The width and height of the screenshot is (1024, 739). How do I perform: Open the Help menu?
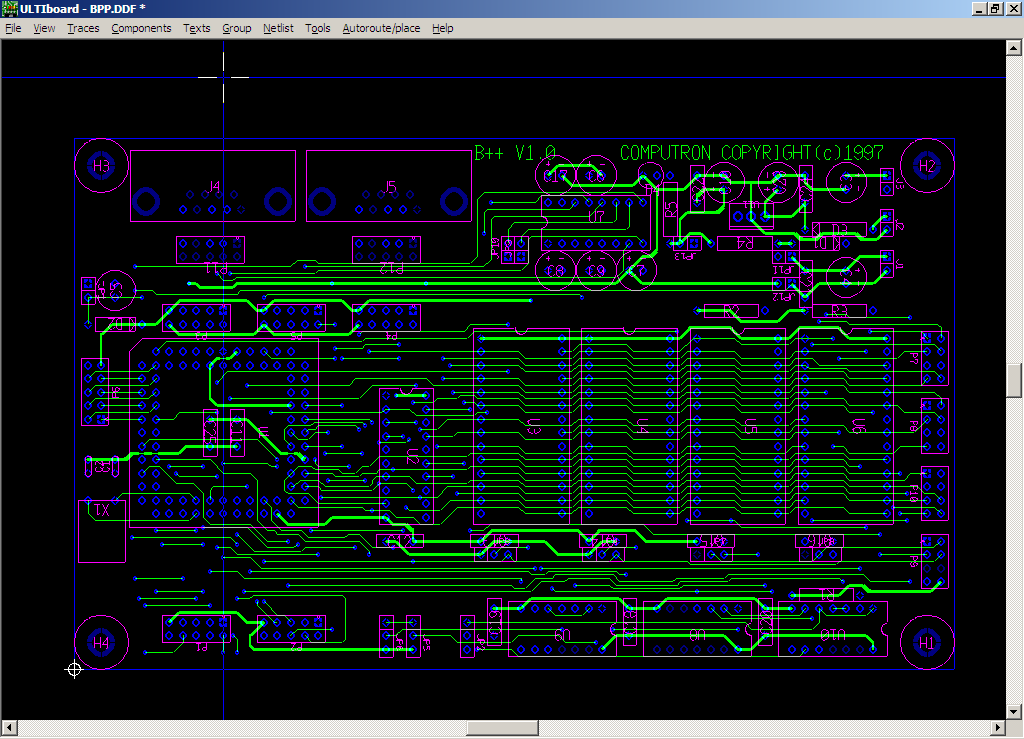click(x=442, y=28)
